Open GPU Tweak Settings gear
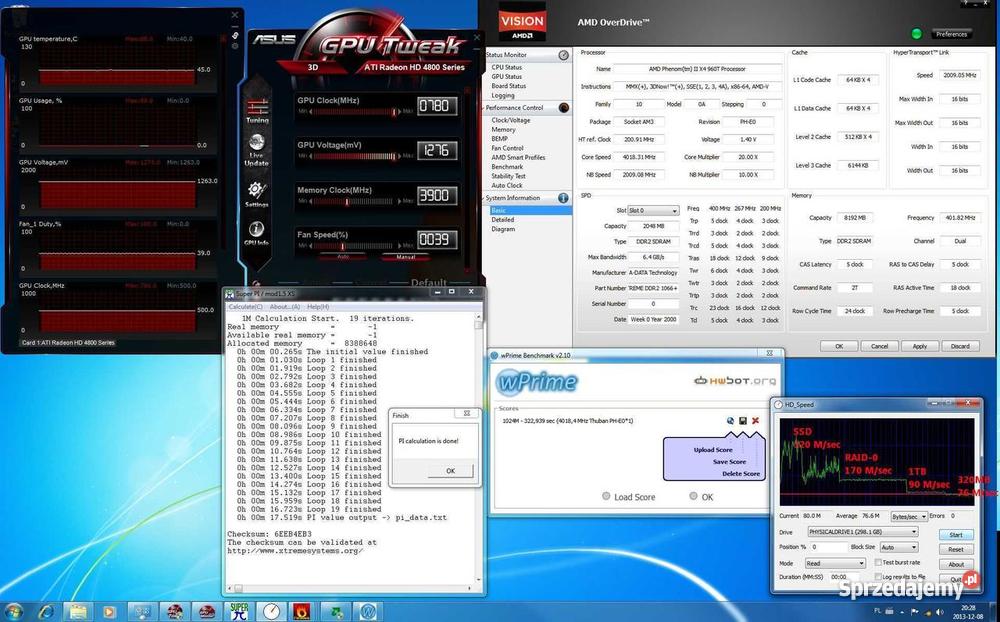Image resolution: width=1000 pixels, height=622 pixels. click(x=256, y=193)
